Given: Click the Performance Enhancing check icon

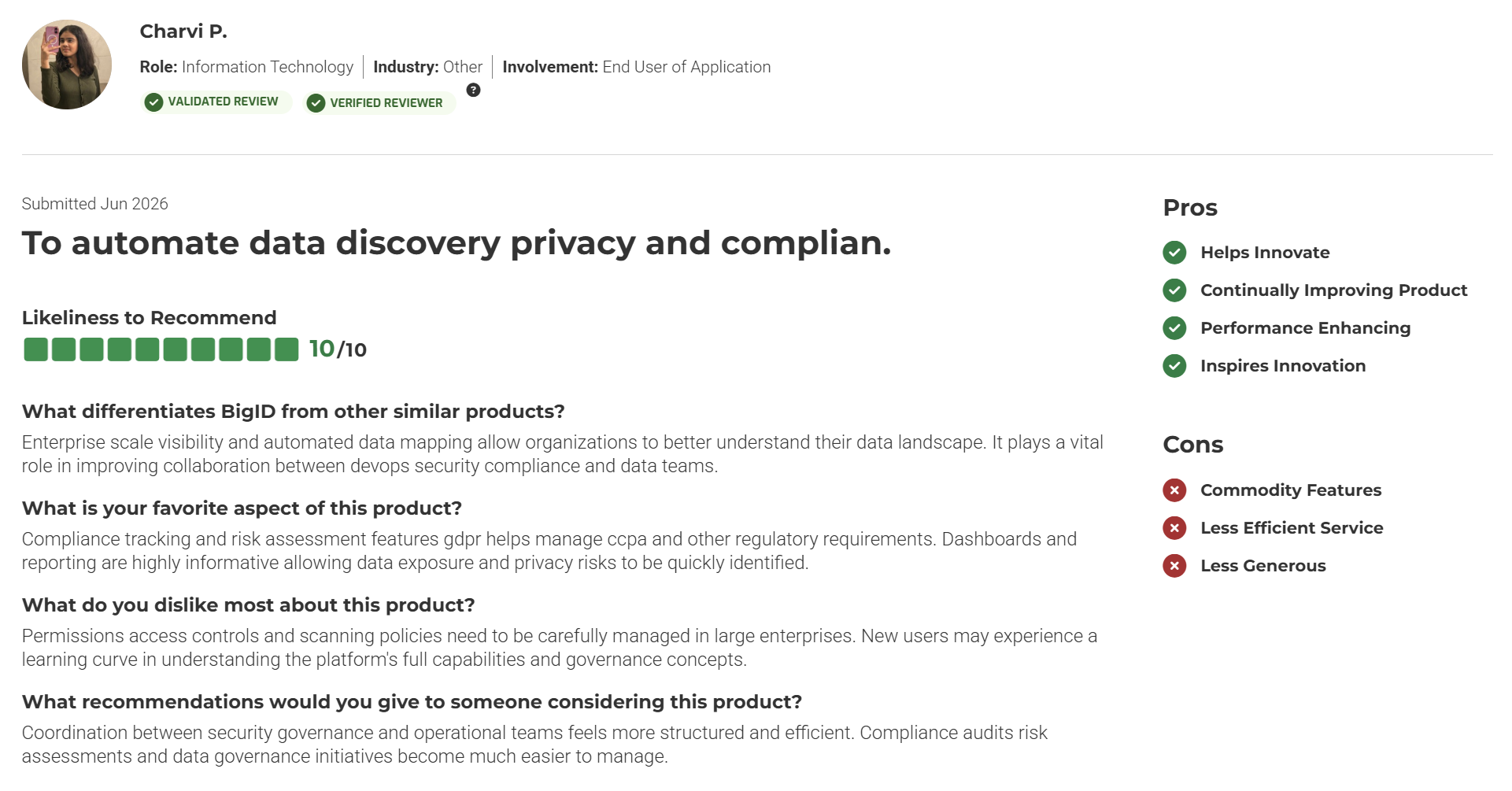Looking at the screenshot, I should (x=1174, y=328).
